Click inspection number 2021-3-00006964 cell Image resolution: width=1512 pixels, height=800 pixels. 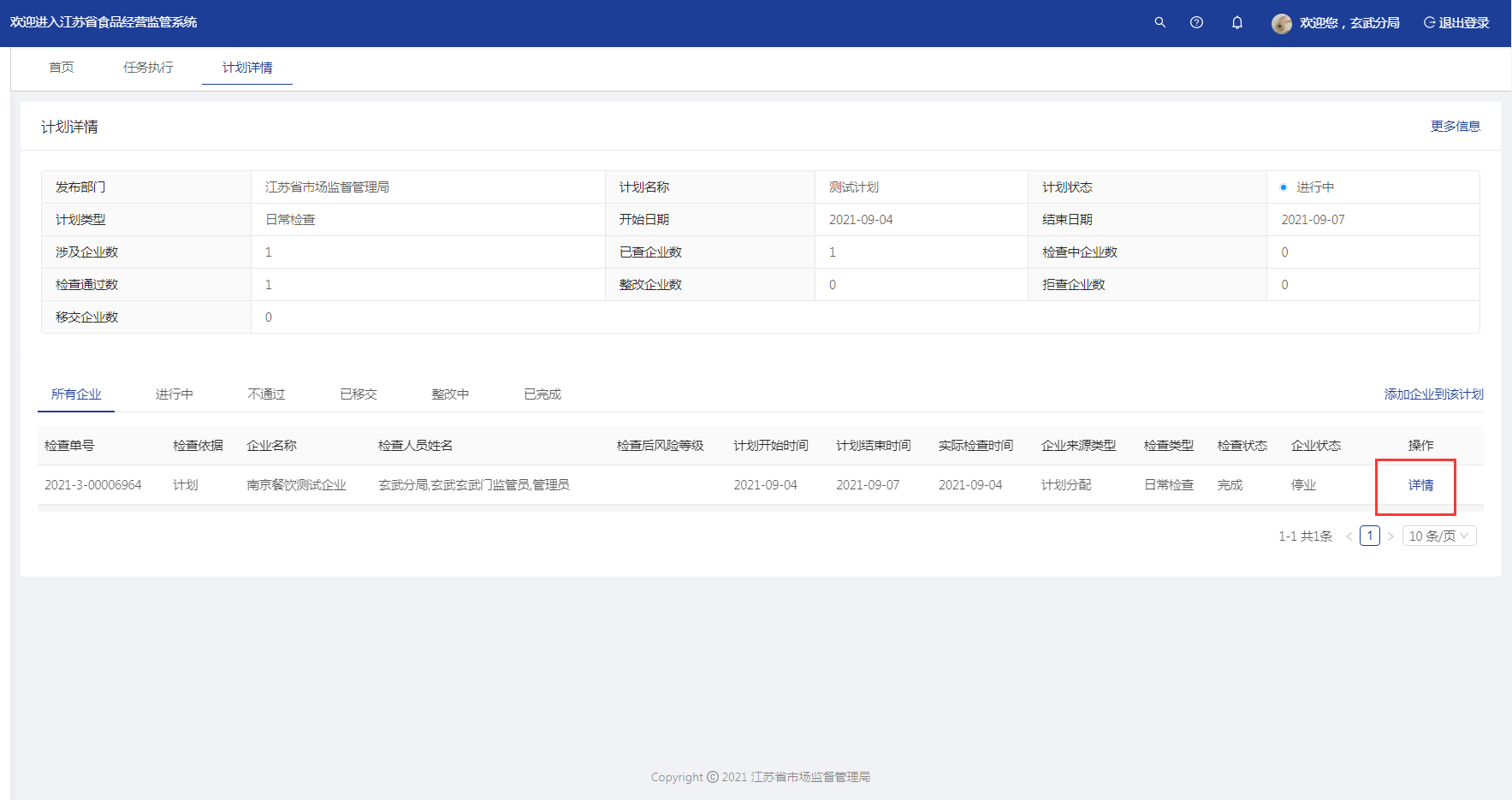(93, 485)
